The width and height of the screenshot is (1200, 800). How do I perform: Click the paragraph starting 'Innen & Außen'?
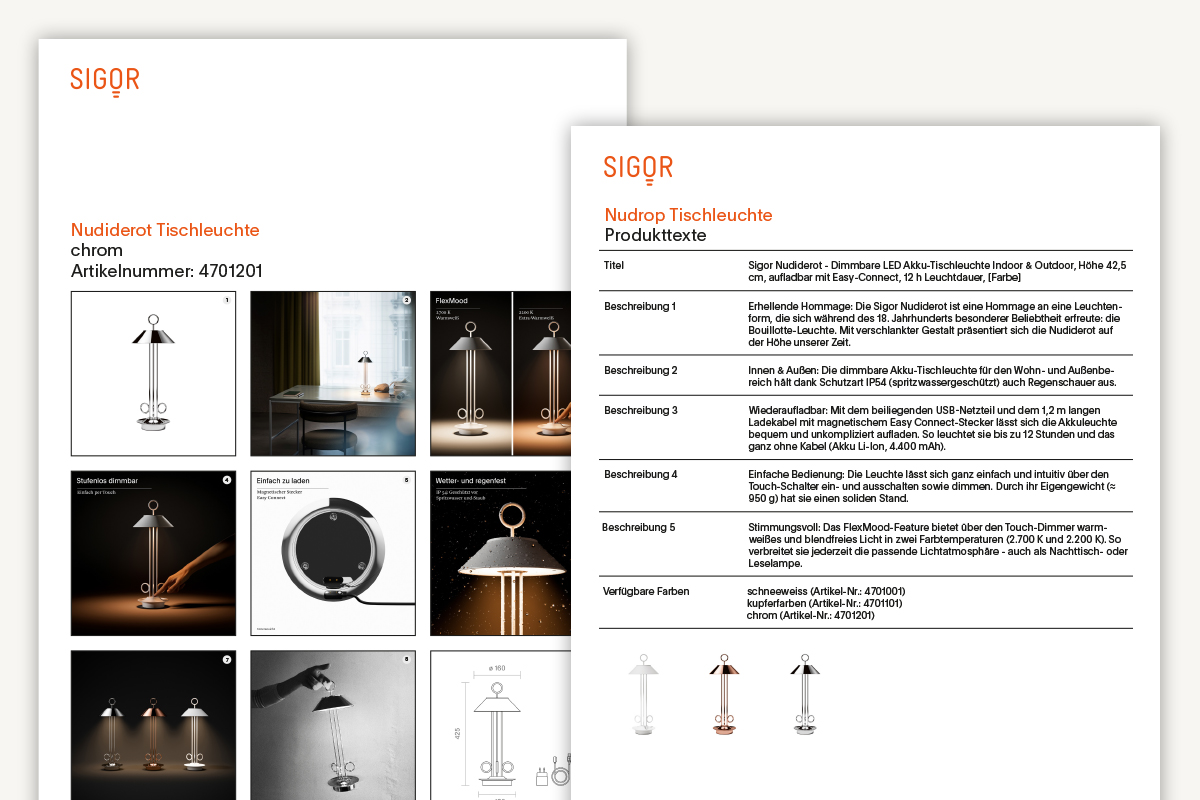[x=932, y=376]
